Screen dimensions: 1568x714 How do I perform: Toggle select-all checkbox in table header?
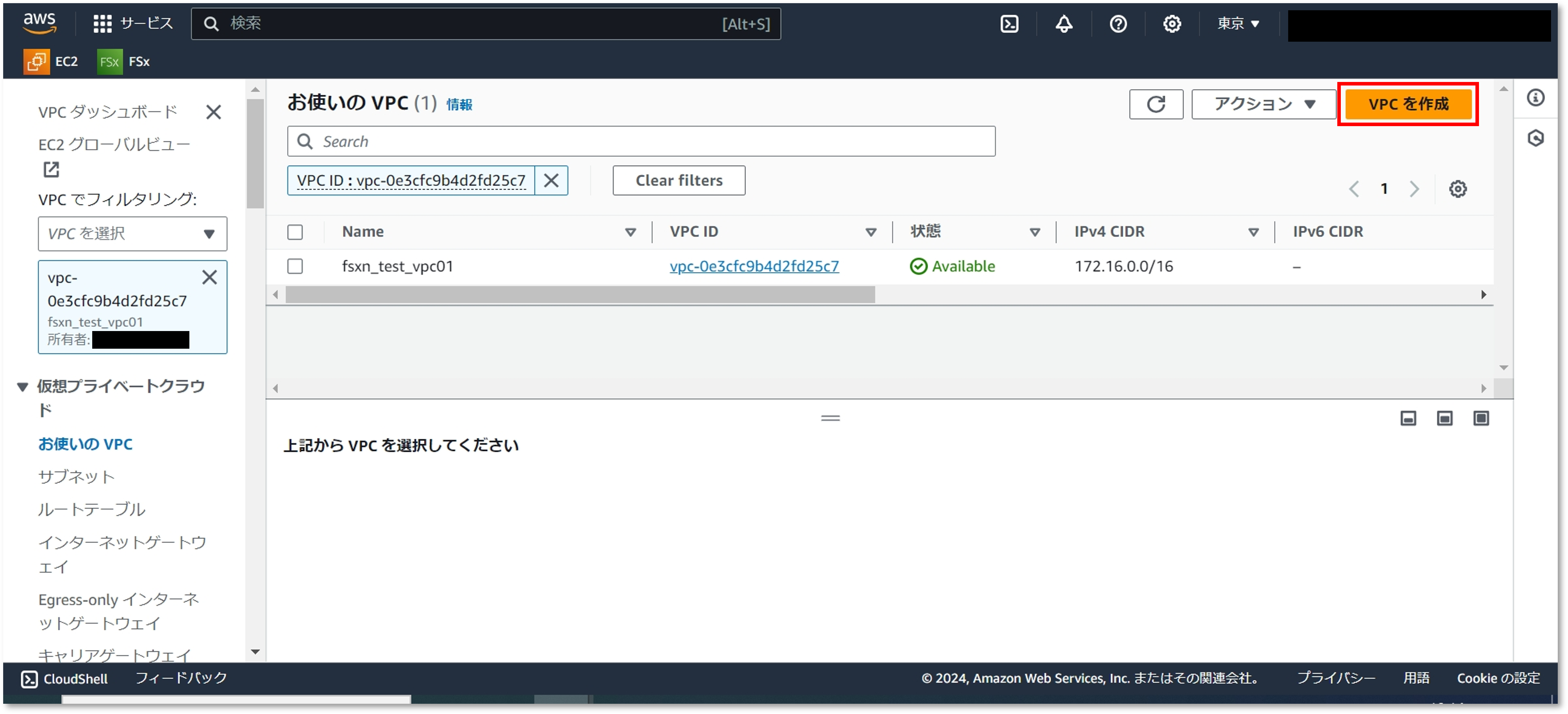point(295,232)
